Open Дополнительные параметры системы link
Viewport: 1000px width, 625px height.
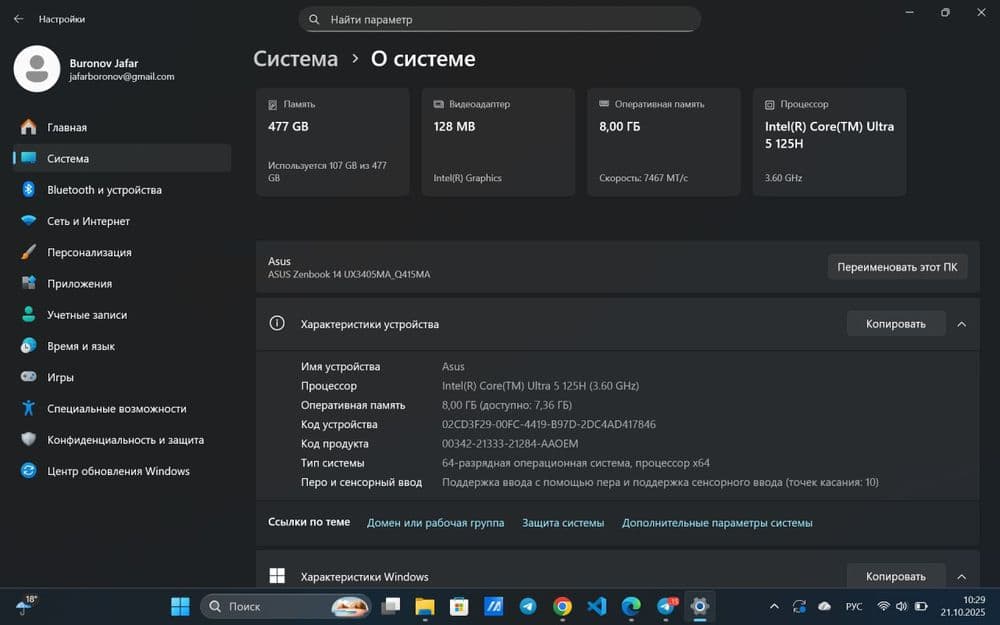[x=717, y=522]
